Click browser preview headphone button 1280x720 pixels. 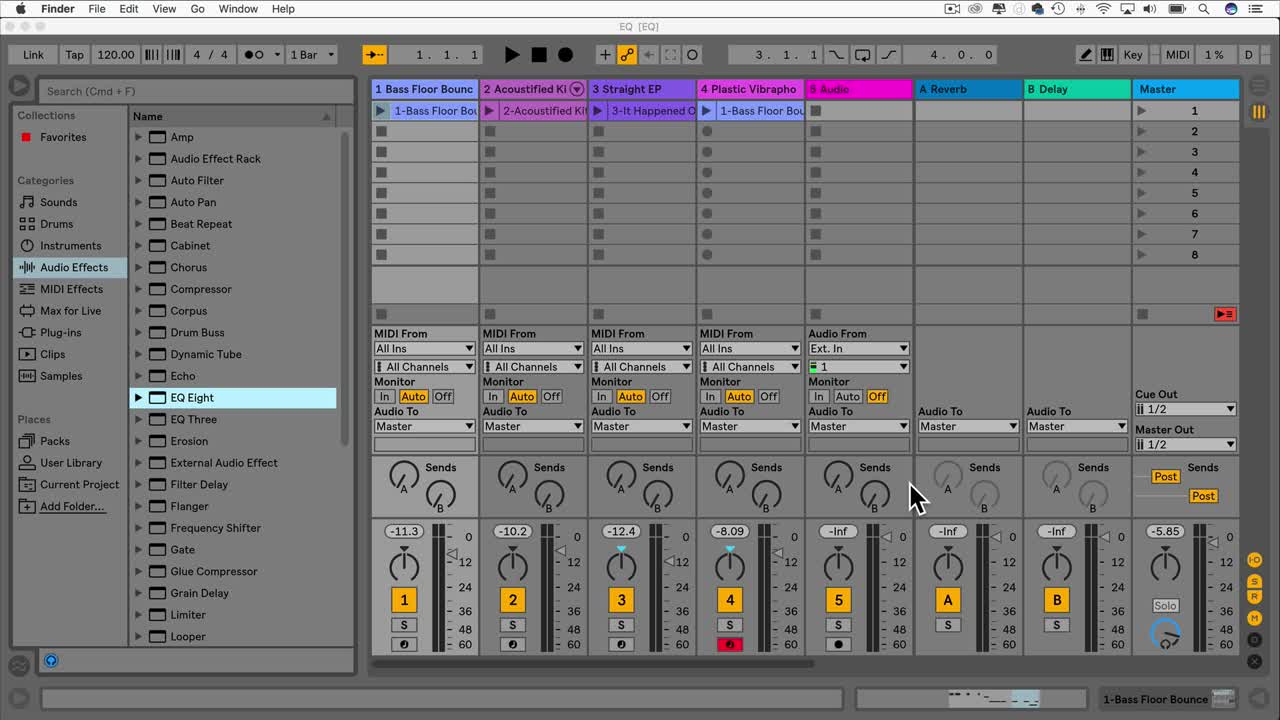pos(51,661)
